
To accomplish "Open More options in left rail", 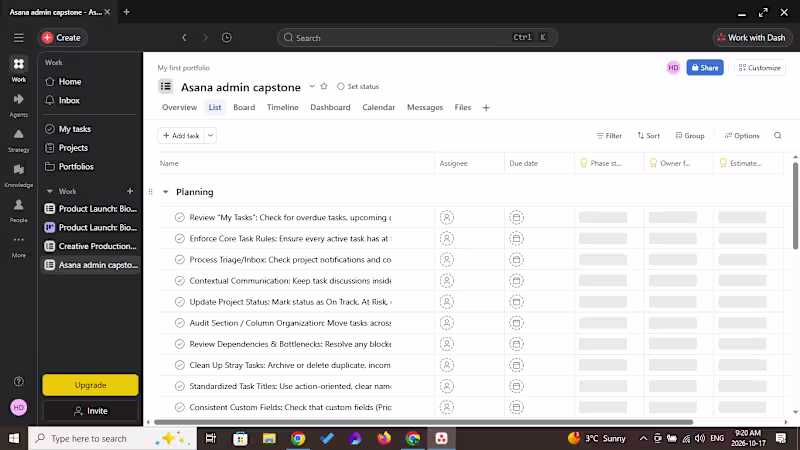I will pyautogui.click(x=18, y=245).
